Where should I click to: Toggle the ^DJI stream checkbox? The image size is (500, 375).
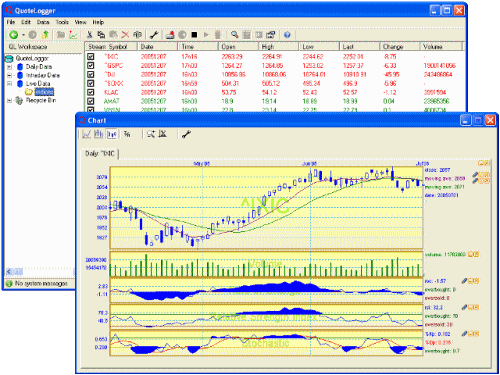[91, 74]
